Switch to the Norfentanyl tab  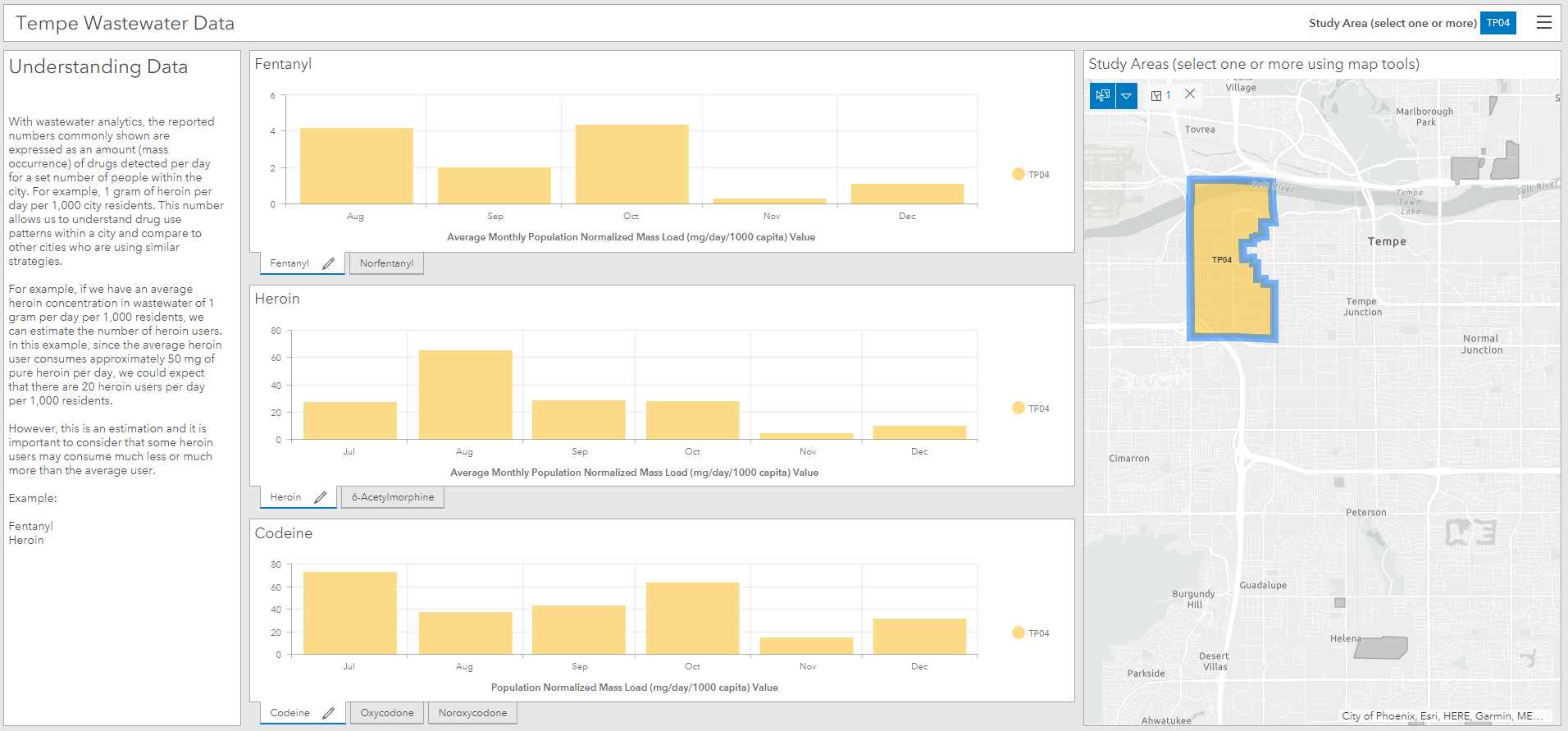click(386, 263)
